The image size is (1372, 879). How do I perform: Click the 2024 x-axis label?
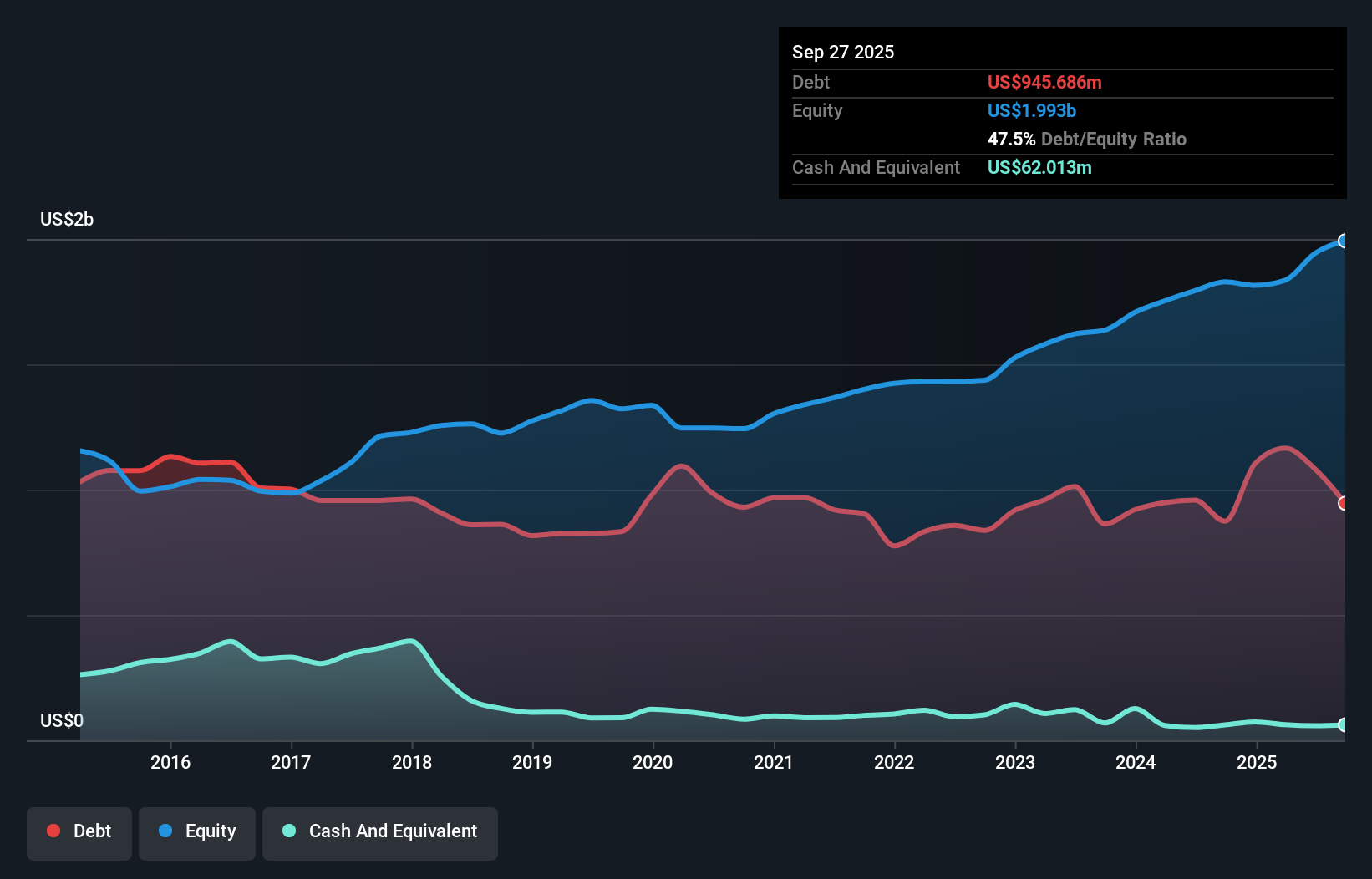[1136, 762]
